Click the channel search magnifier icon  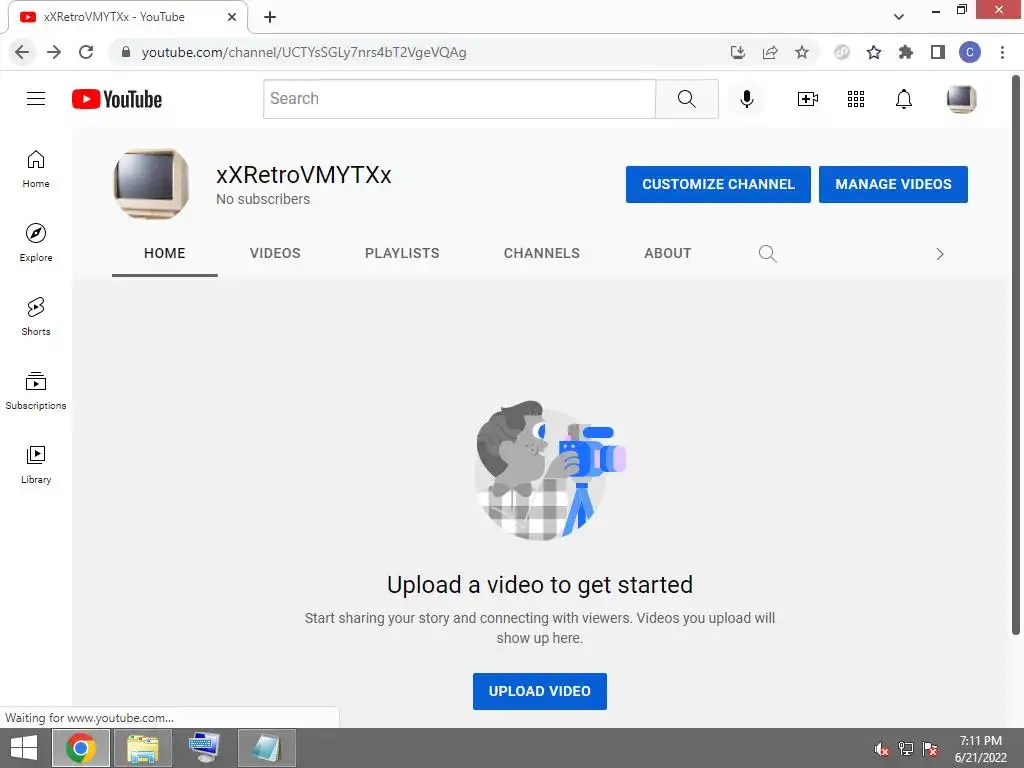(x=767, y=253)
